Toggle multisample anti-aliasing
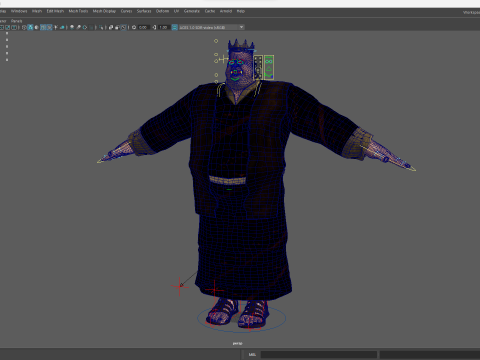 click(x=85, y=27)
